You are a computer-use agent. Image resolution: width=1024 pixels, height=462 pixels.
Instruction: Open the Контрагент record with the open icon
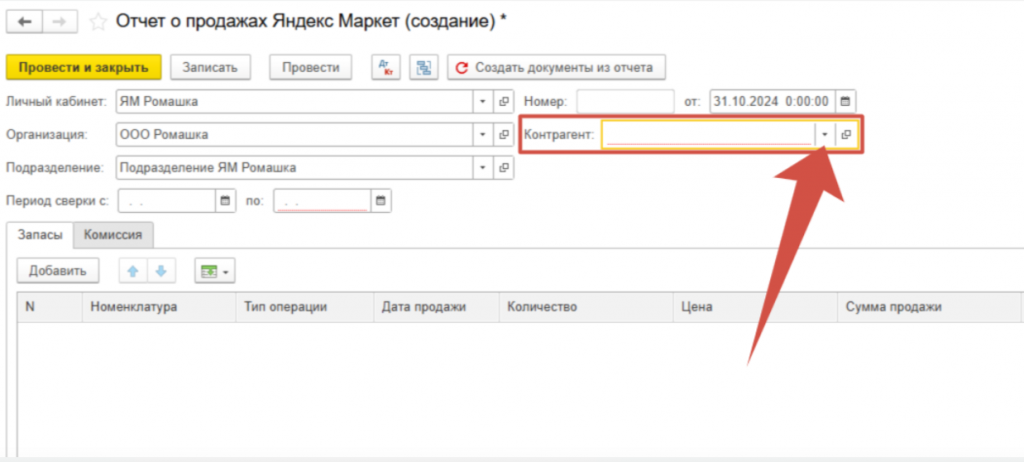pos(846,134)
